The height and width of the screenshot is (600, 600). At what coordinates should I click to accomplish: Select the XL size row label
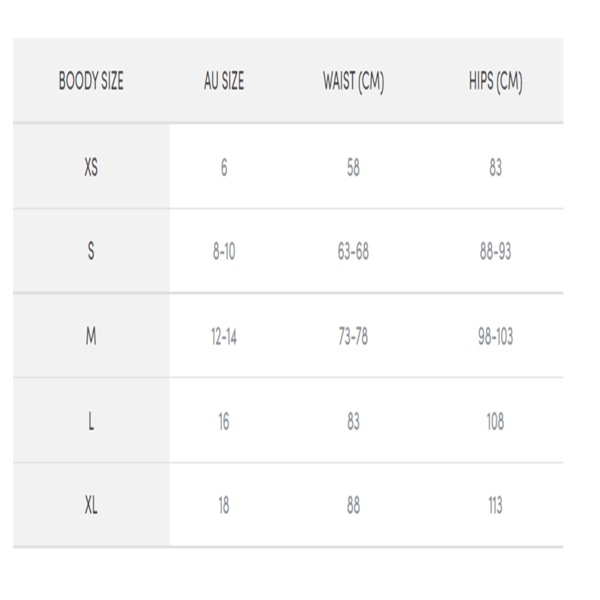point(91,505)
